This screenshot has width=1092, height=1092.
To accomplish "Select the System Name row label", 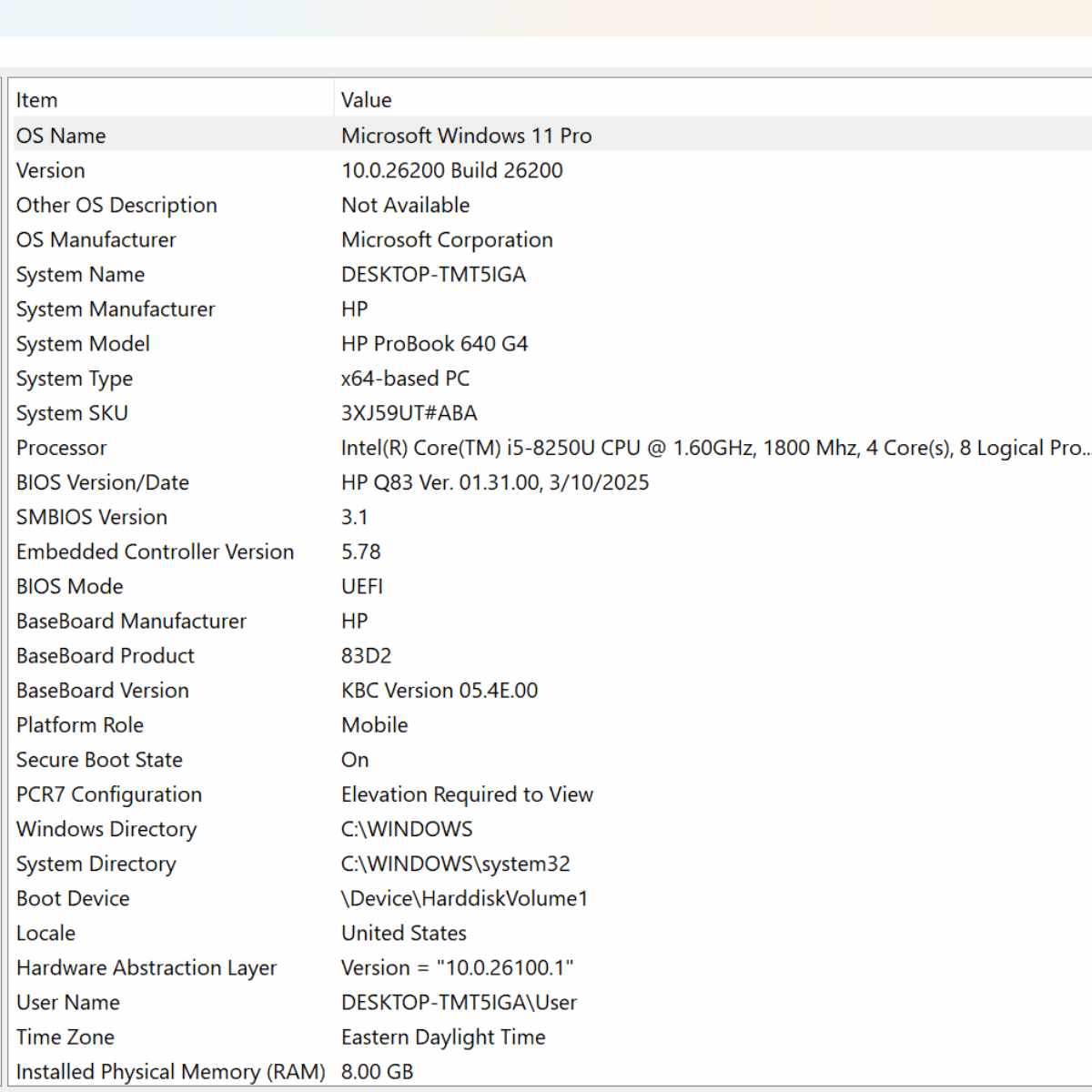I will click(x=80, y=274).
